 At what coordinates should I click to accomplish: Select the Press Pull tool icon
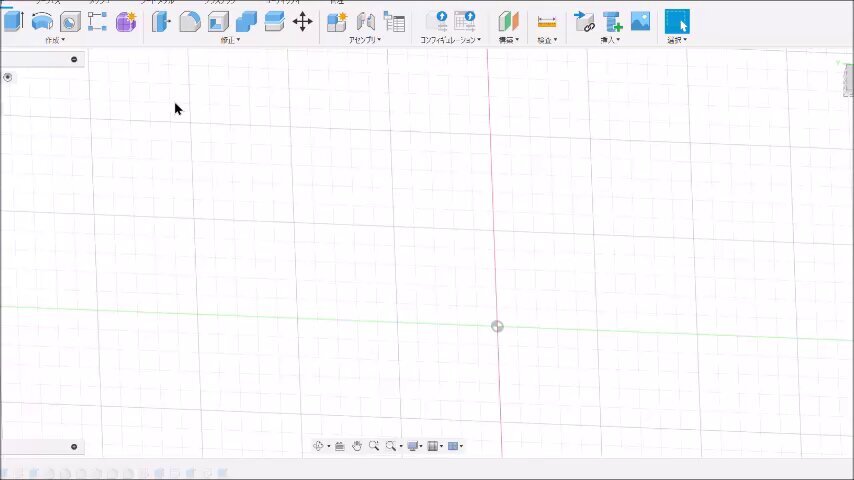[161, 22]
